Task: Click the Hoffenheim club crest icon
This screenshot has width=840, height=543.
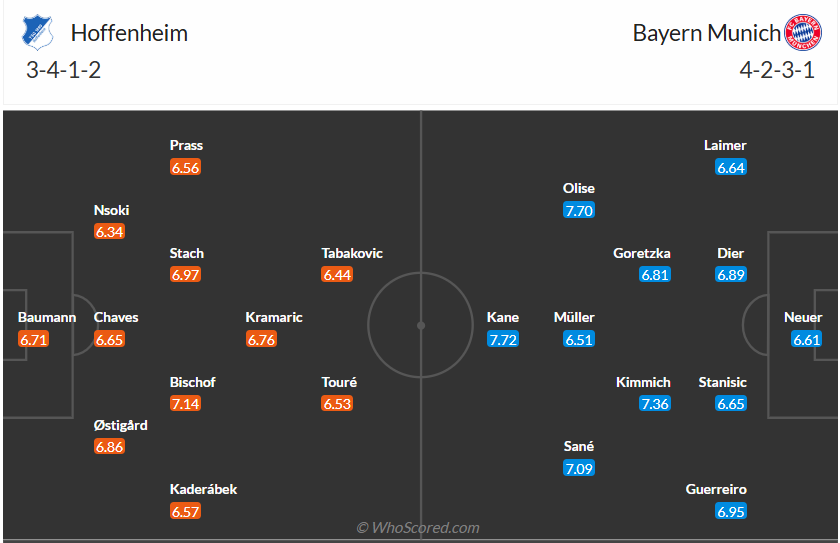Action: 36,34
